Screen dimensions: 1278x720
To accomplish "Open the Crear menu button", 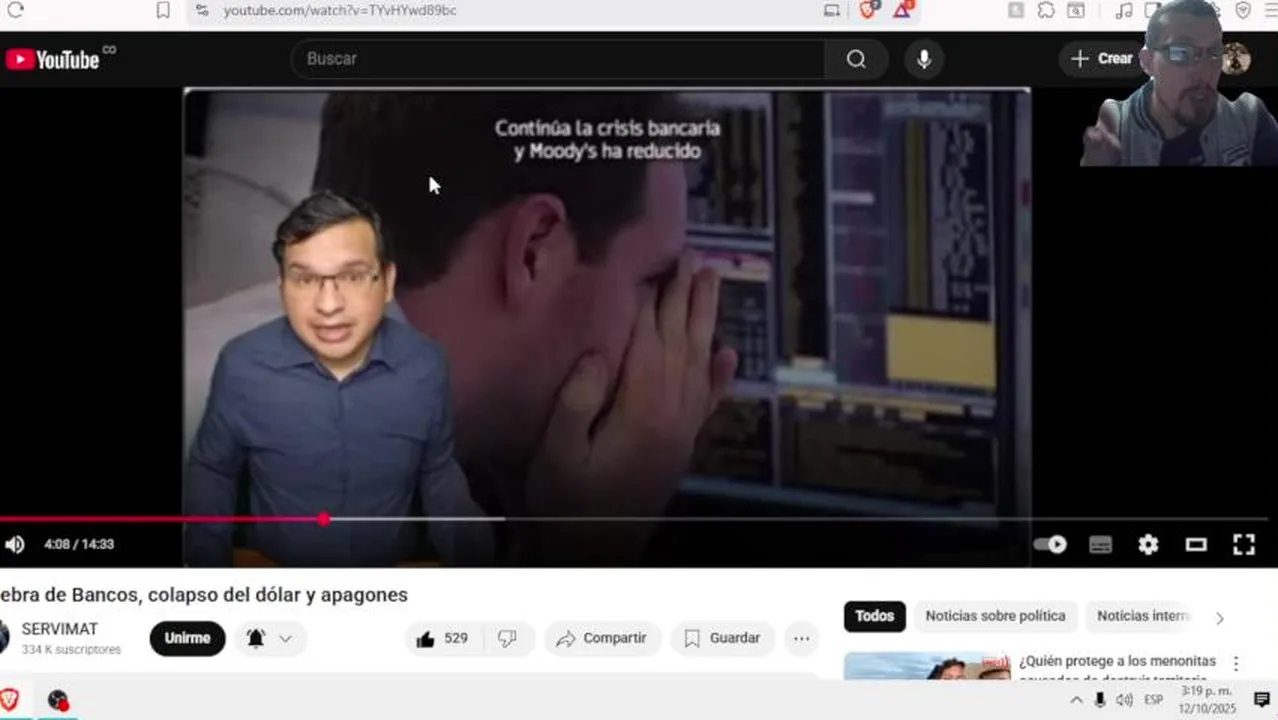I will 1100,59.
